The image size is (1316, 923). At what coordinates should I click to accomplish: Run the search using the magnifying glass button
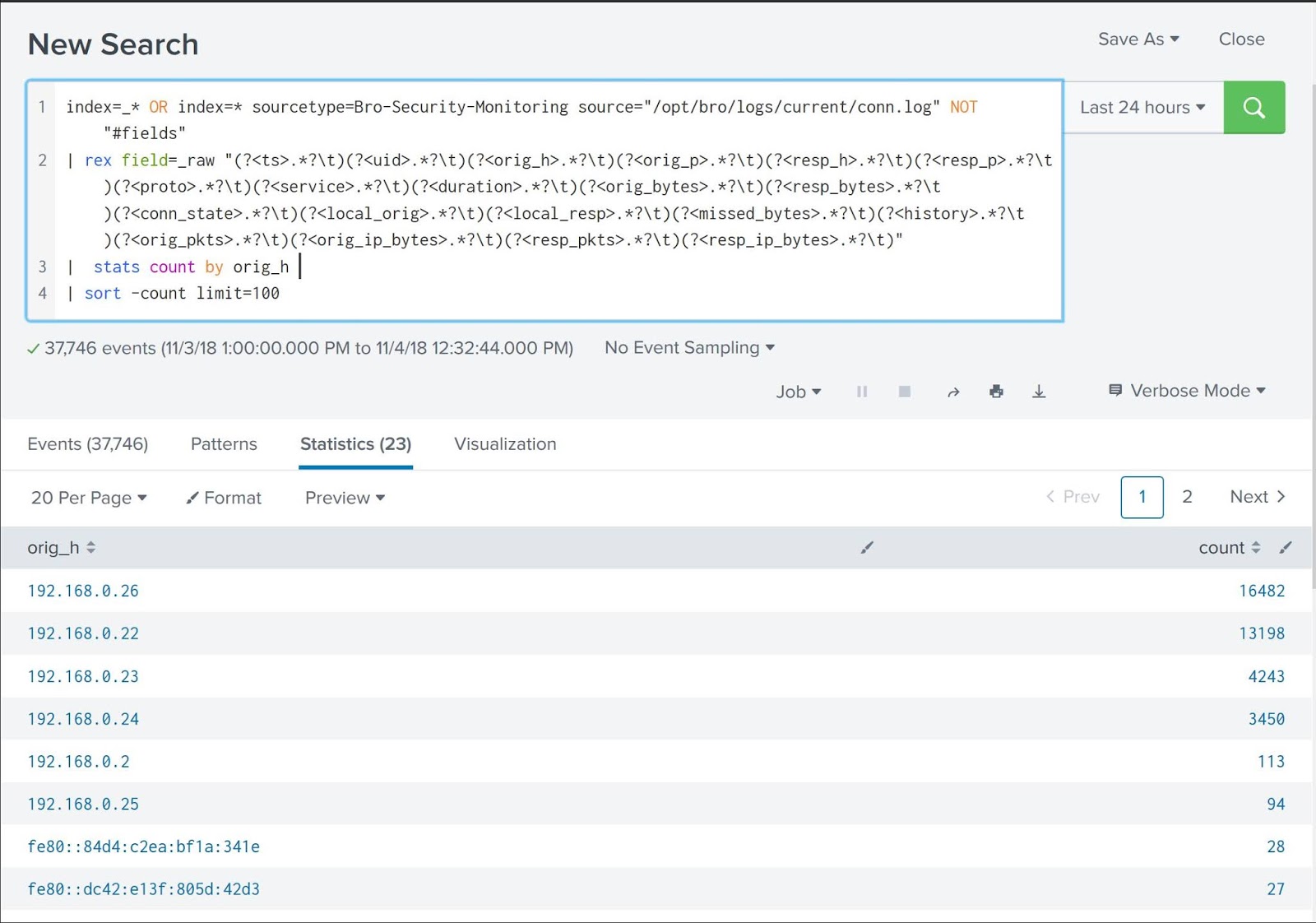[x=1253, y=107]
